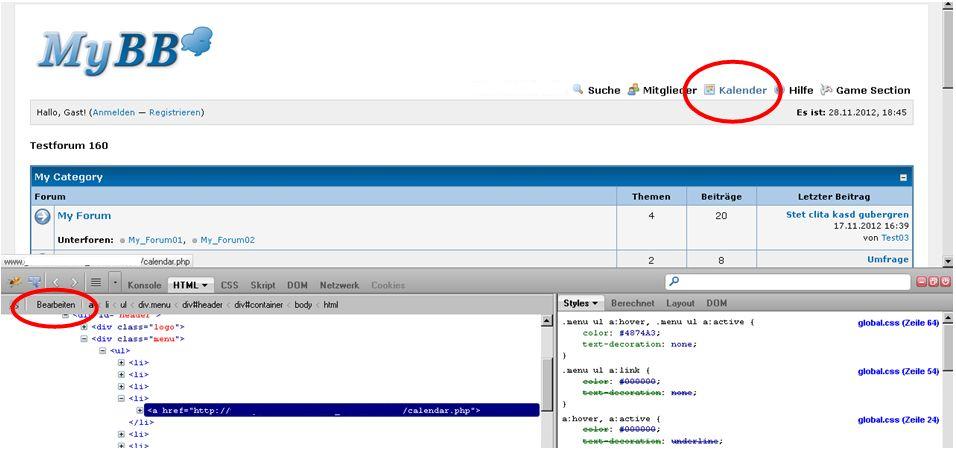
Task: Open the Konsole tab in Firebug
Action: click(144, 285)
